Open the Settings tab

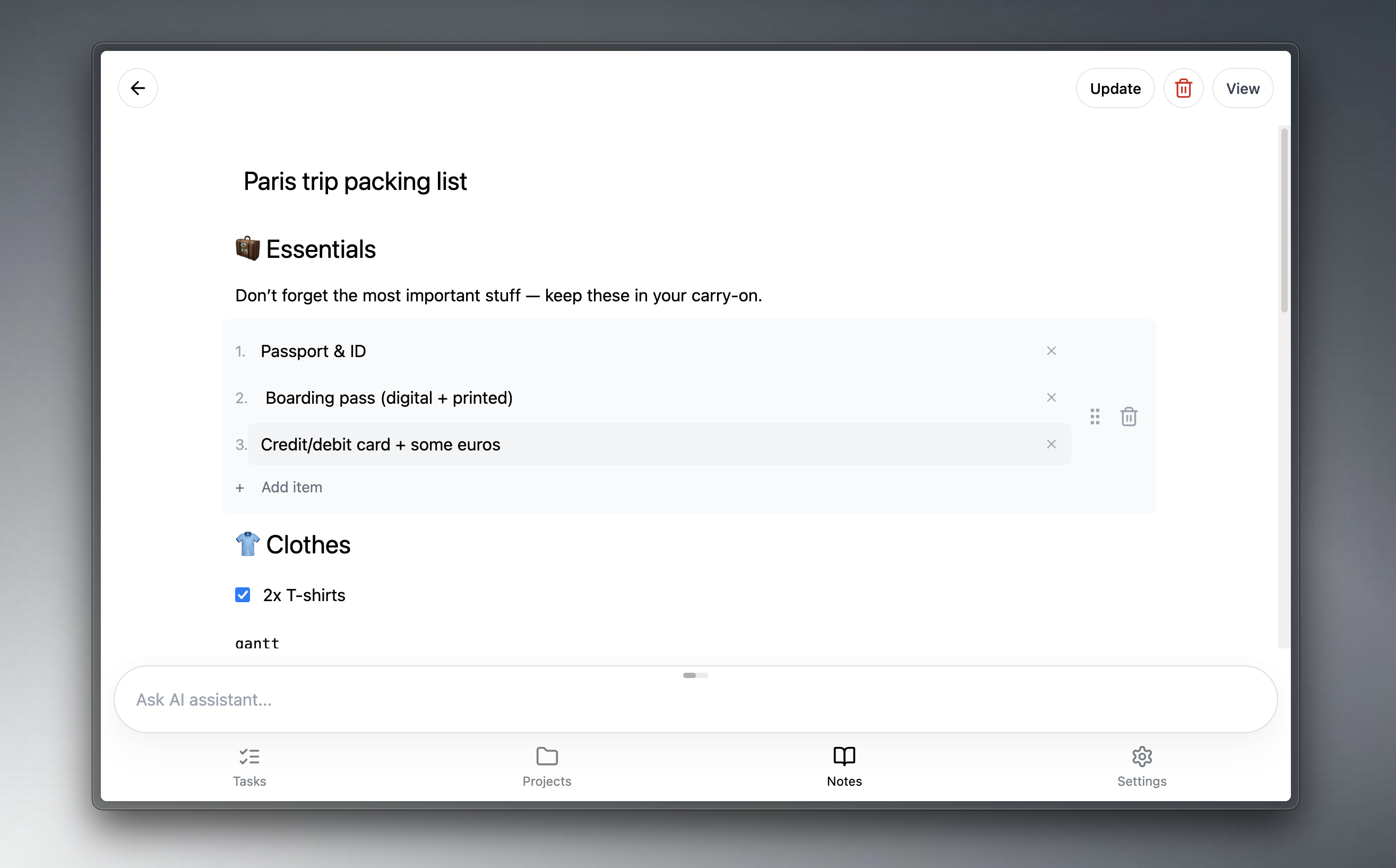1142,766
